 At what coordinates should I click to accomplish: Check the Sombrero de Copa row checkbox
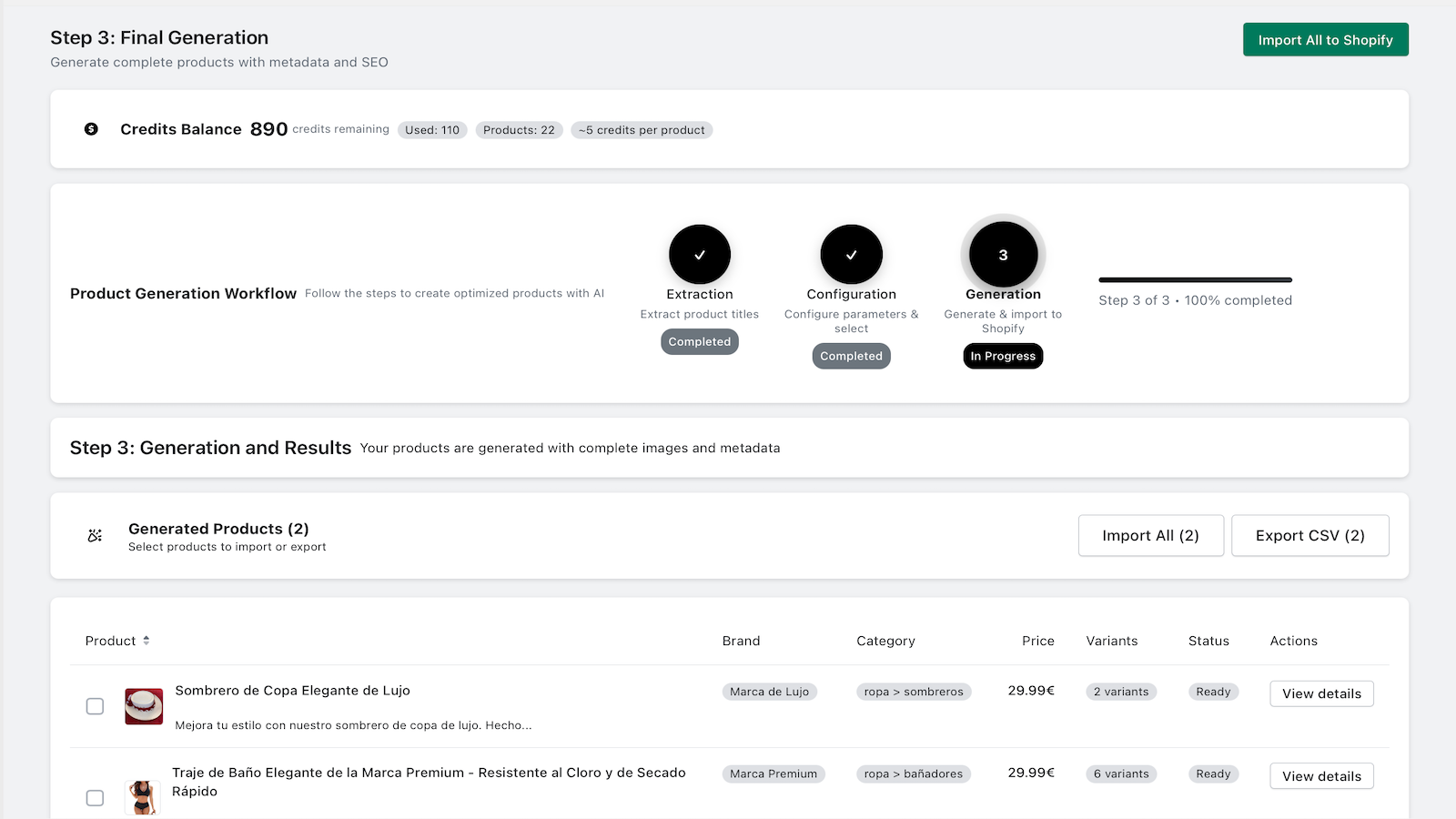(95, 706)
